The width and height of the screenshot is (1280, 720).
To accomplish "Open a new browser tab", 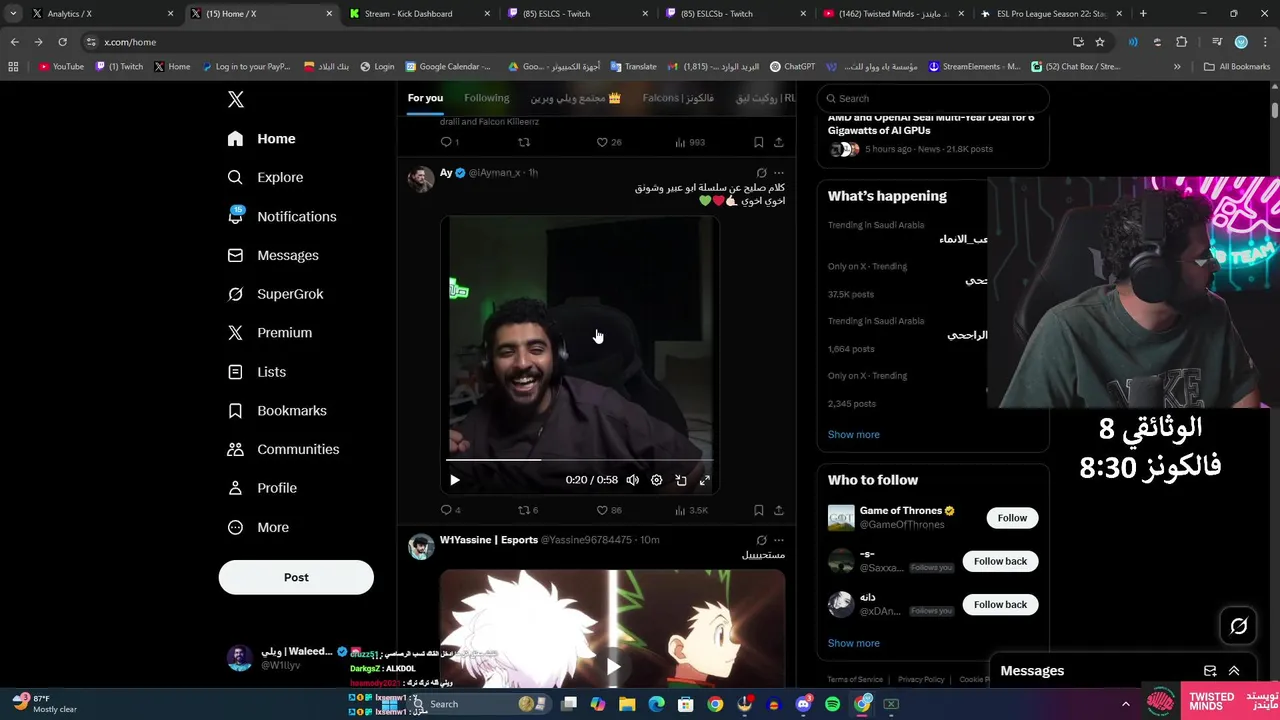I will tap(1143, 14).
